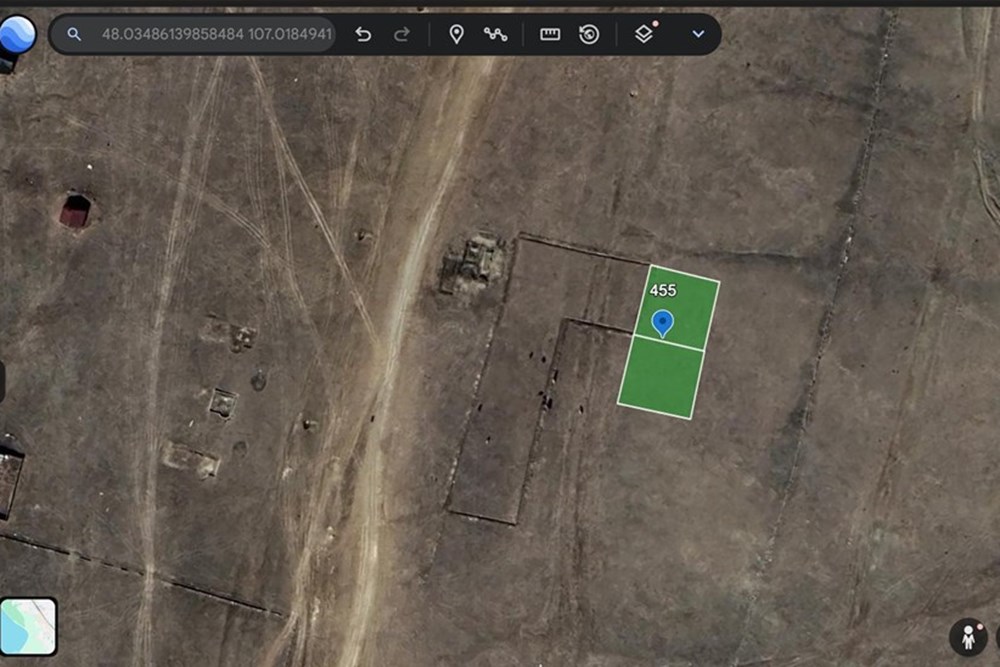Undo the last action
Viewport: 1000px width, 667px height.
[x=363, y=34]
